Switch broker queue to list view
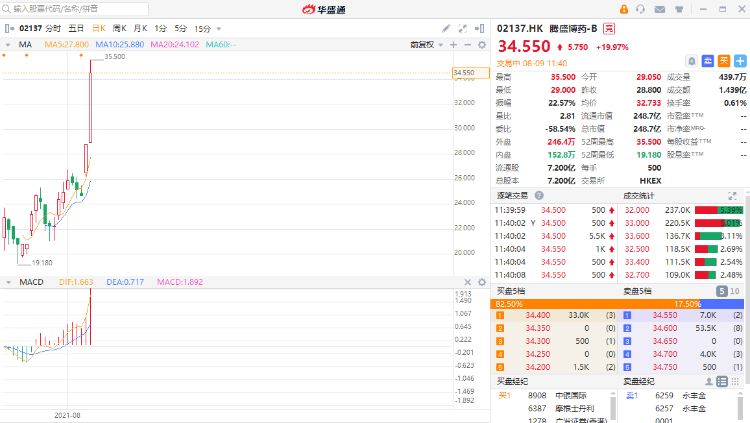 pos(722,381)
